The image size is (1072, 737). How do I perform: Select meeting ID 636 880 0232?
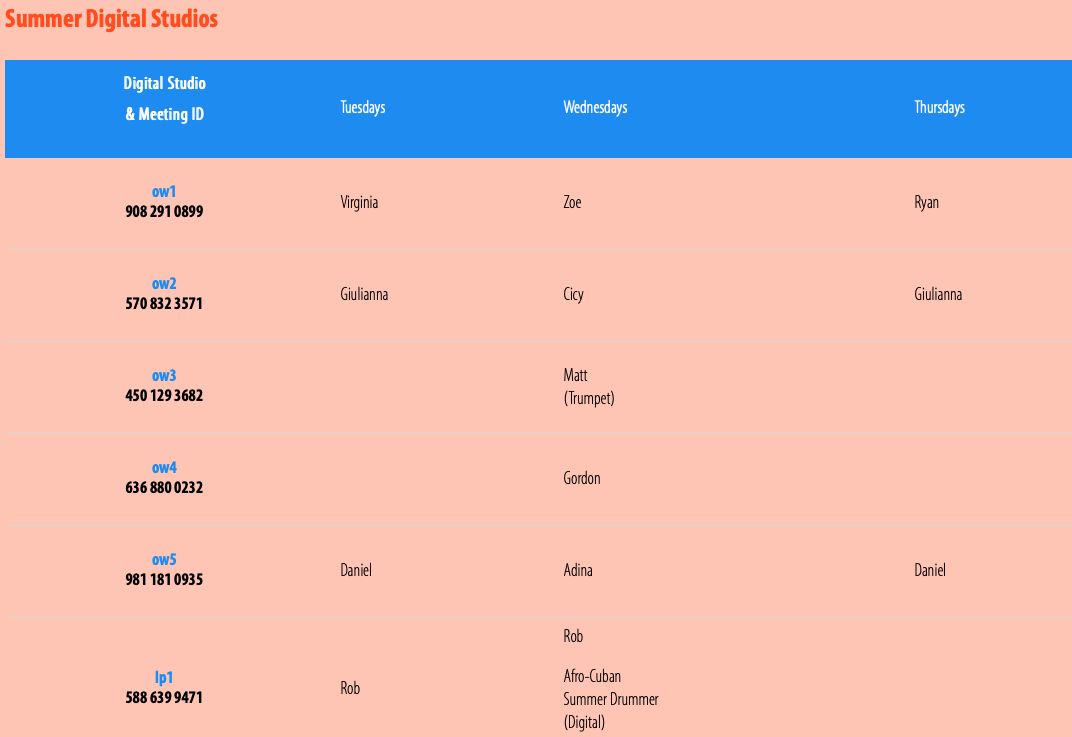[164, 487]
